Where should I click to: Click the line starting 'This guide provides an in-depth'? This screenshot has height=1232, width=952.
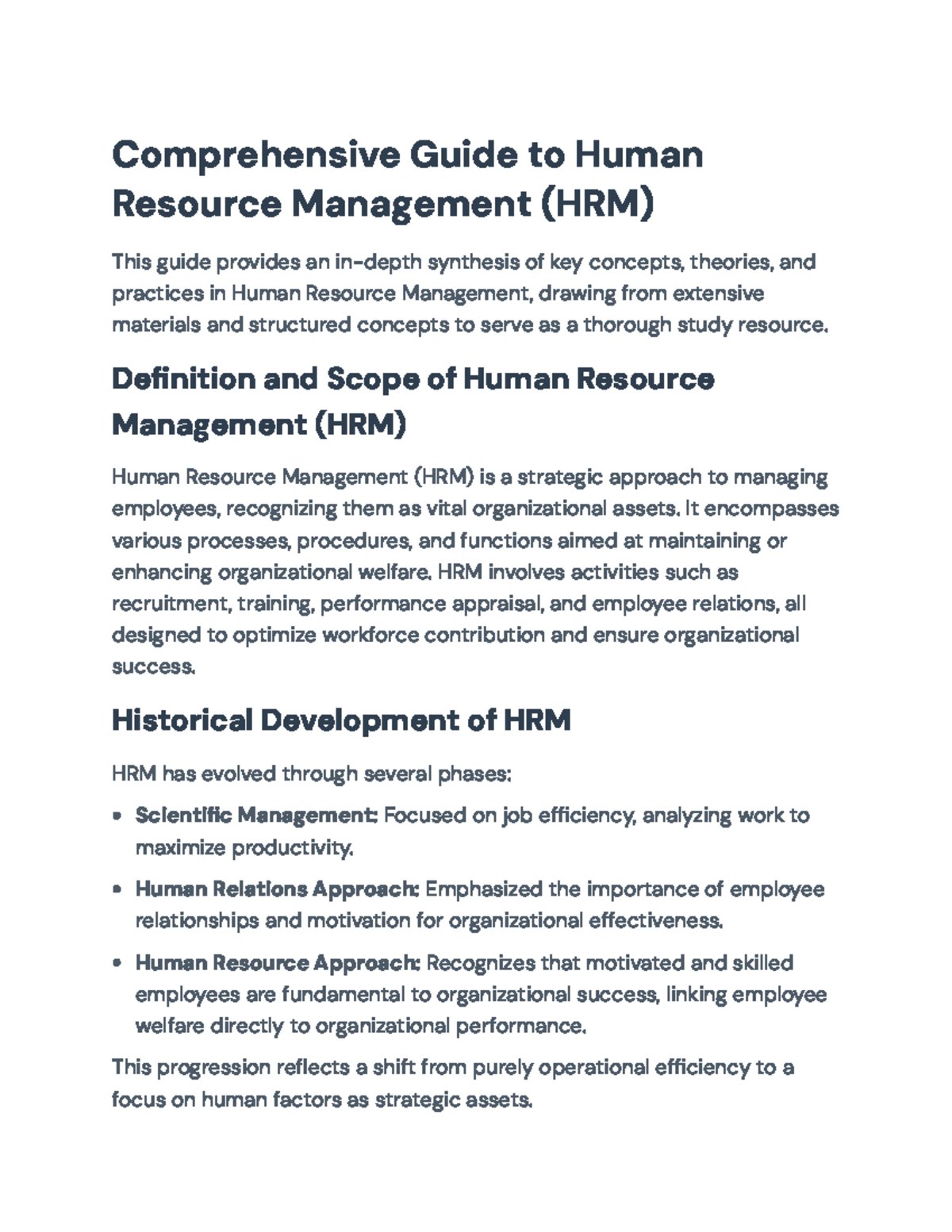tap(464, 262)
